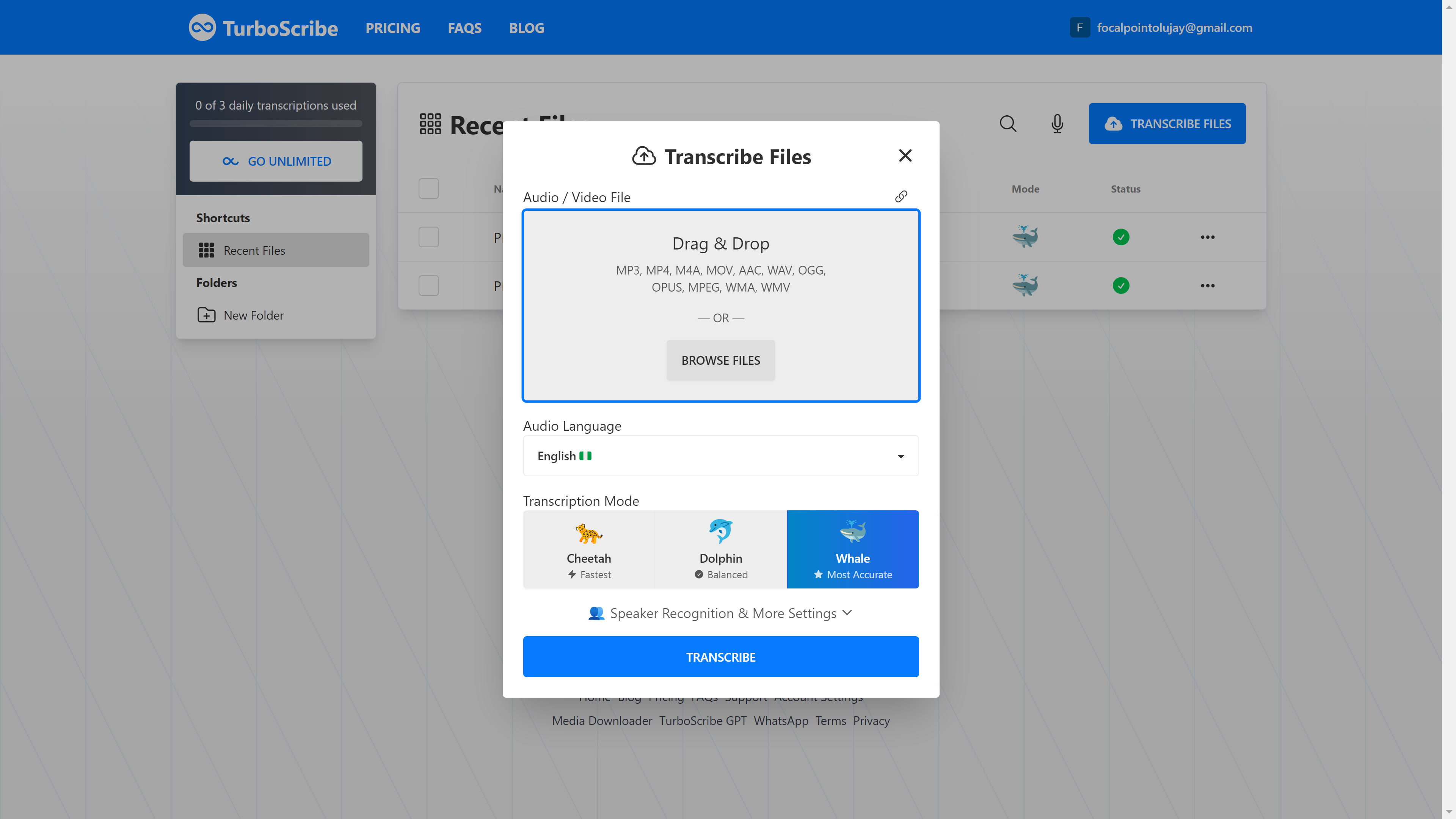Click the import-from-link chain icon
1456x819 pixels.
point(901,196)
